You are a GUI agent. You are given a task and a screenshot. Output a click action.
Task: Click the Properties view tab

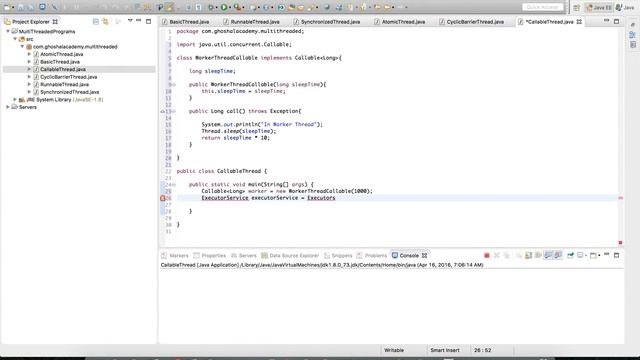(x=210, y=256)
